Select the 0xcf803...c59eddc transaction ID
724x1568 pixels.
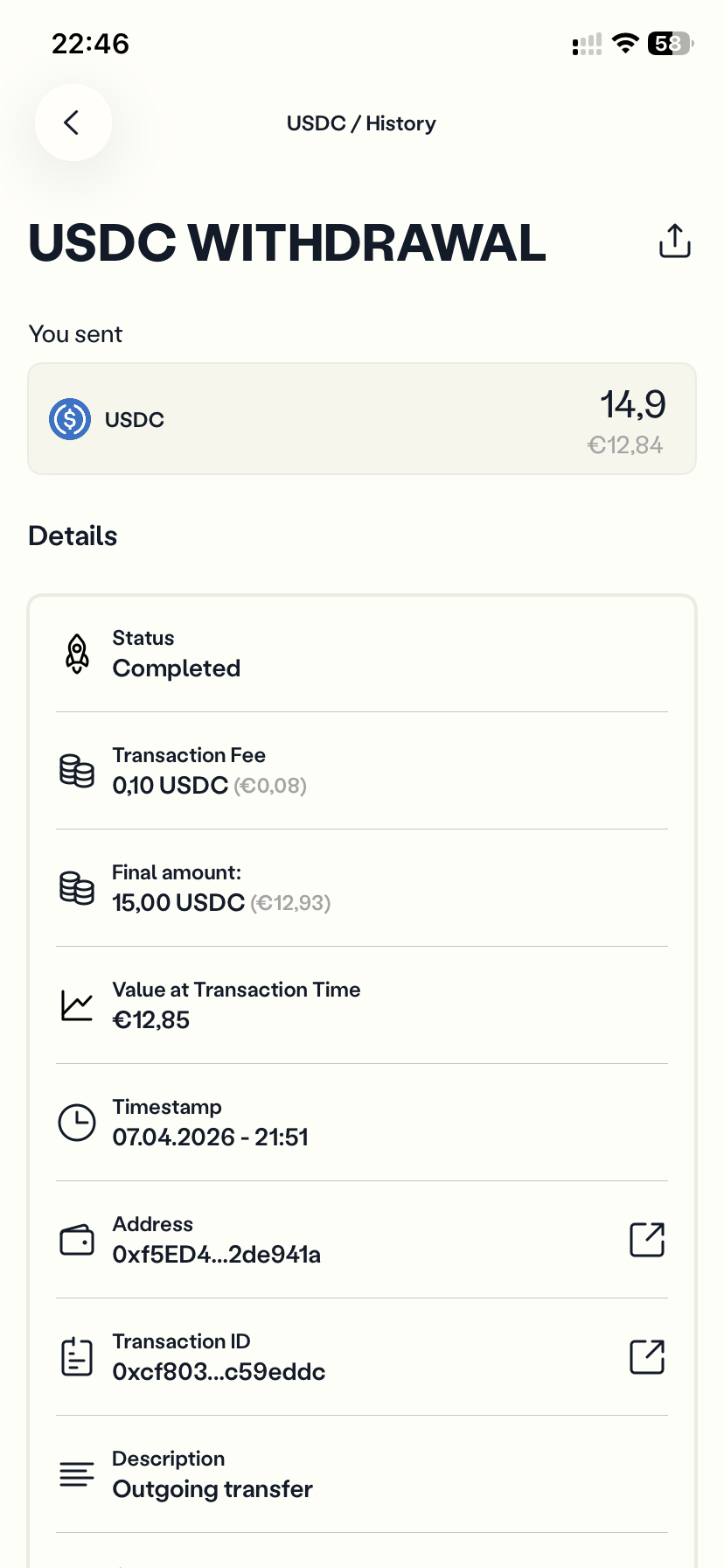pyautogui.click(x=219, y=1372)
